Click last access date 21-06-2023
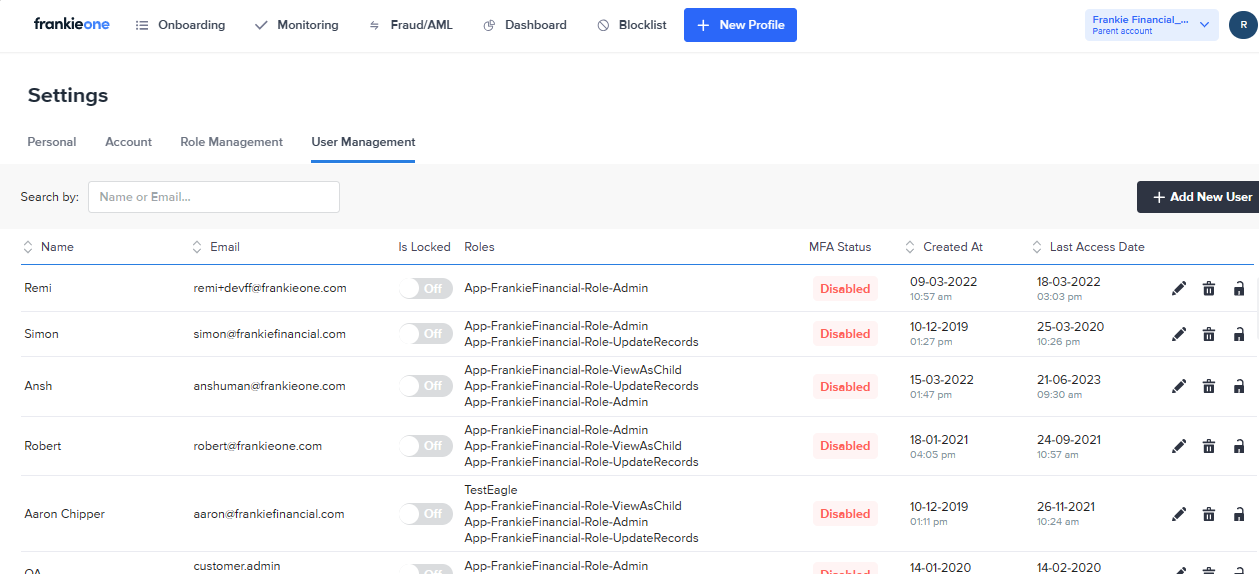This screenshot has height=574, width=1259. tap(1069, 379)
